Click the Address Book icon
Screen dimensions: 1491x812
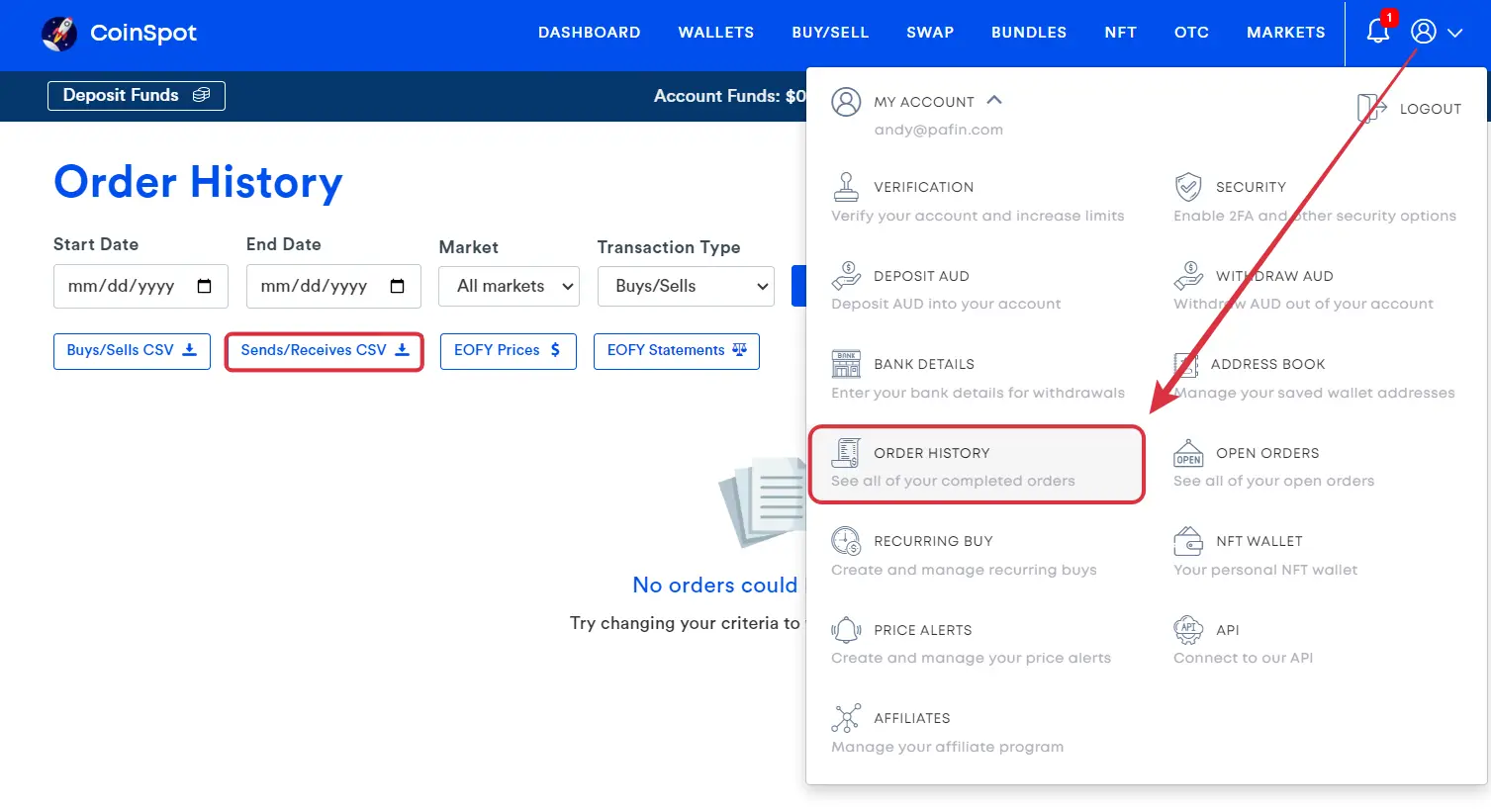click(x=1185, y=364)
